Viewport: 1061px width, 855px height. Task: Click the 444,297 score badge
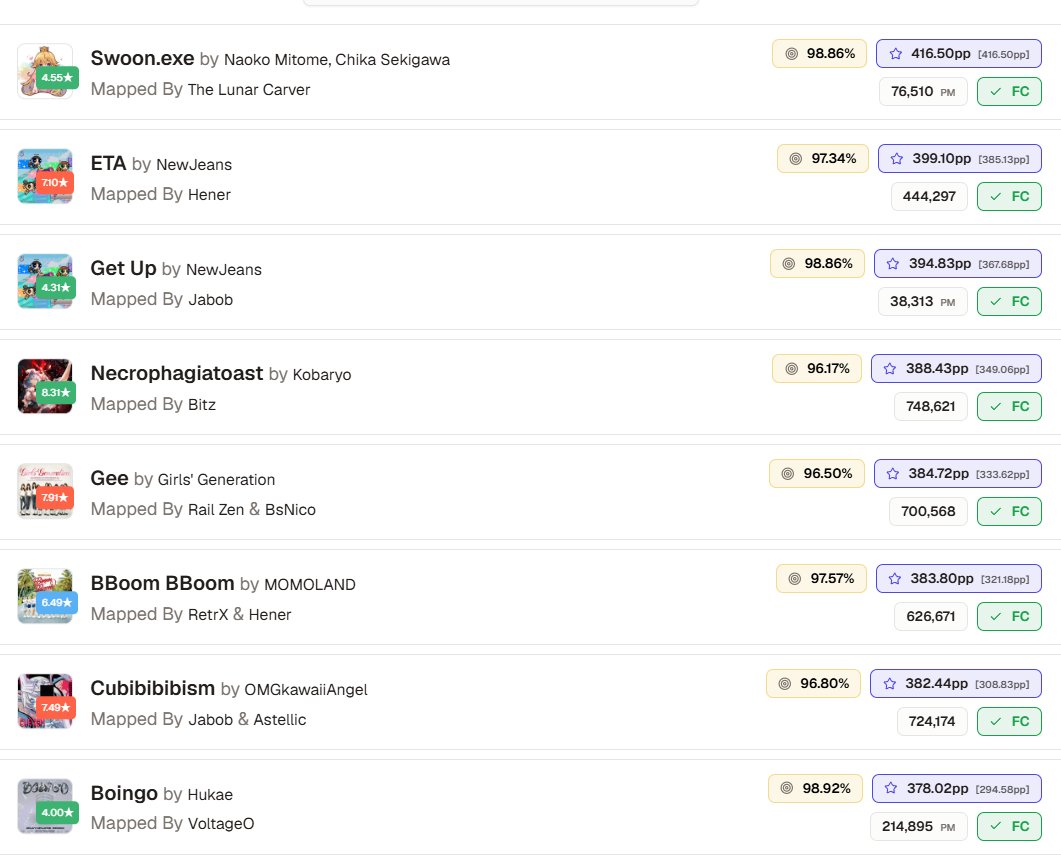(x=929, y=197)
